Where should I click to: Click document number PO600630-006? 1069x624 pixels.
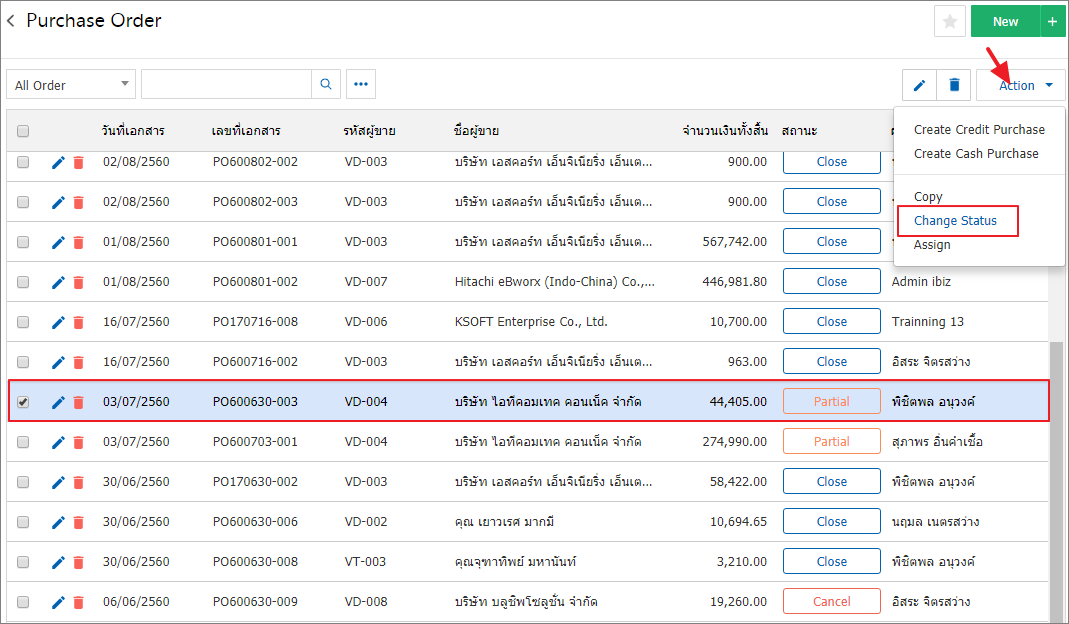tap(255, 522)
